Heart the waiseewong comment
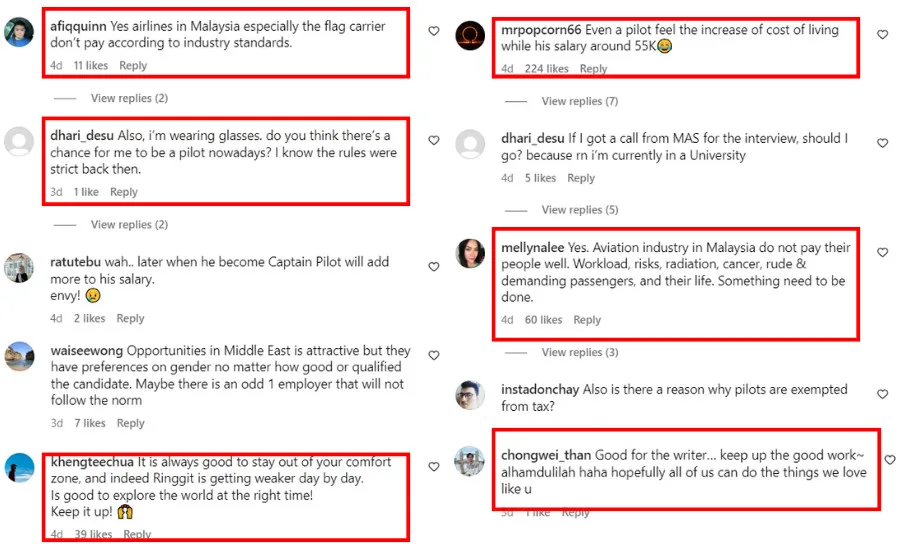The width and height of the screenshot is (900, 560). [433, 356]
